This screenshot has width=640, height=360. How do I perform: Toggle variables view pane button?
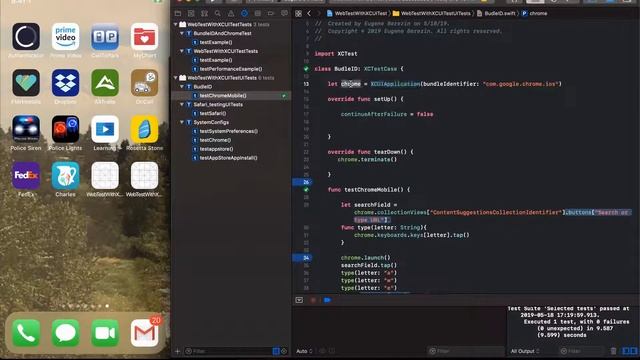pos(626,351)
